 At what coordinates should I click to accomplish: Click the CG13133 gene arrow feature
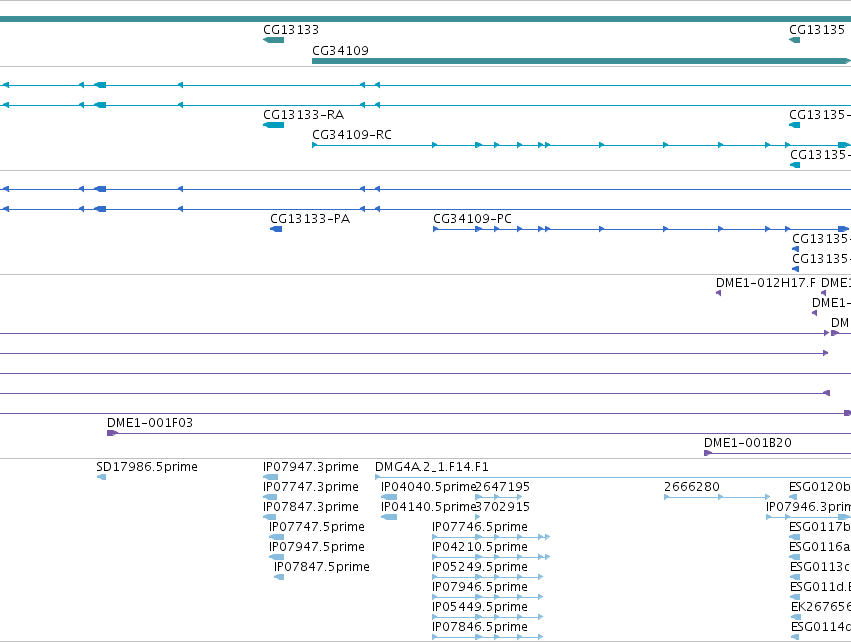pyautogui.click(x=274, y=40)
